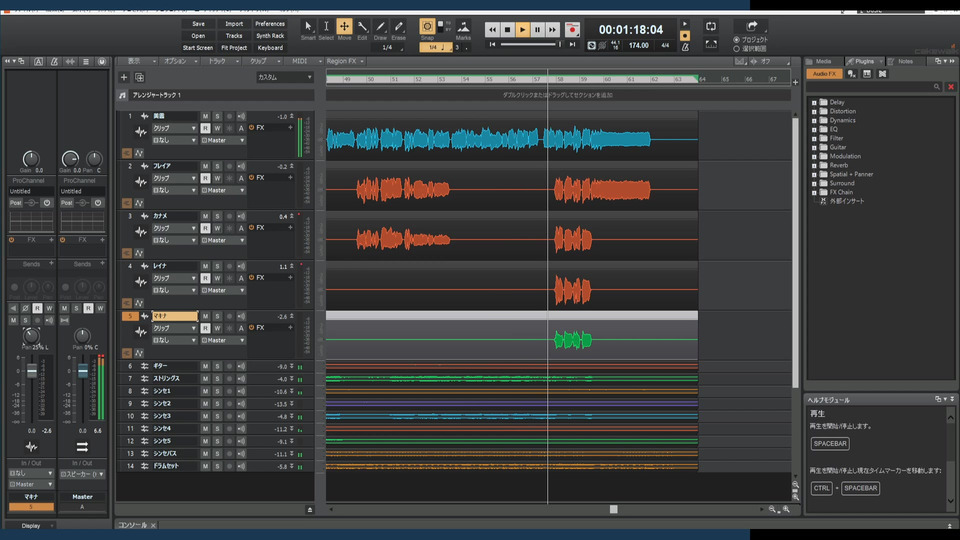Toggle the Snap to grid button
960x540 pixels.
[427, 27]
